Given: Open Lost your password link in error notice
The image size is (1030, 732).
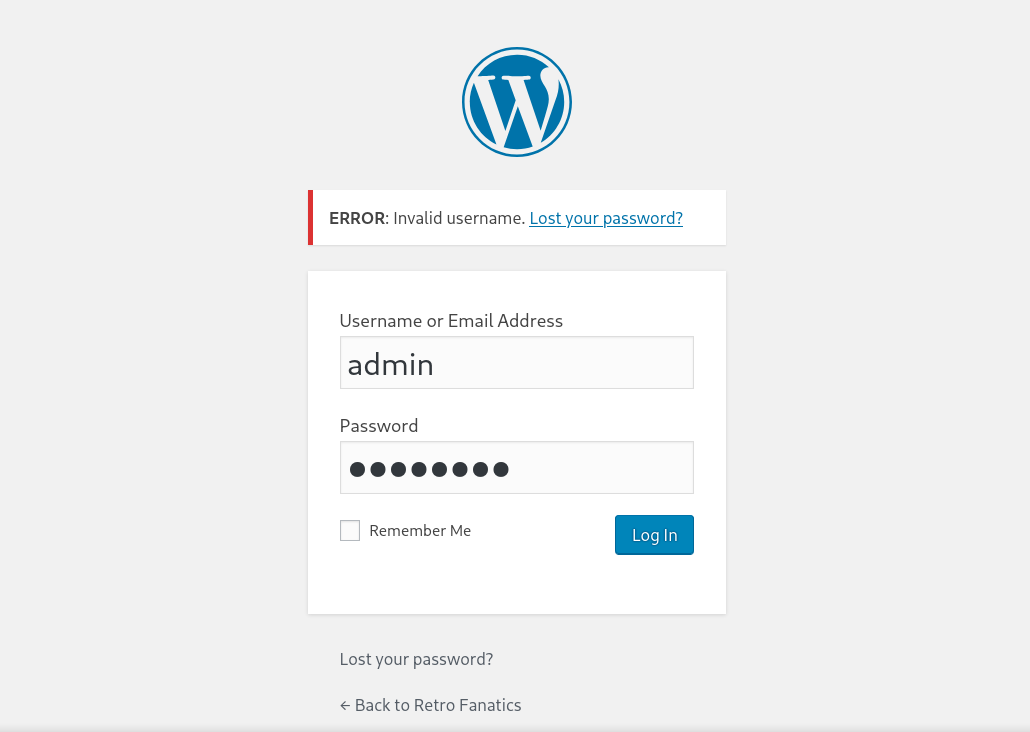Looking at the screenshot, I should click(606, 218).
